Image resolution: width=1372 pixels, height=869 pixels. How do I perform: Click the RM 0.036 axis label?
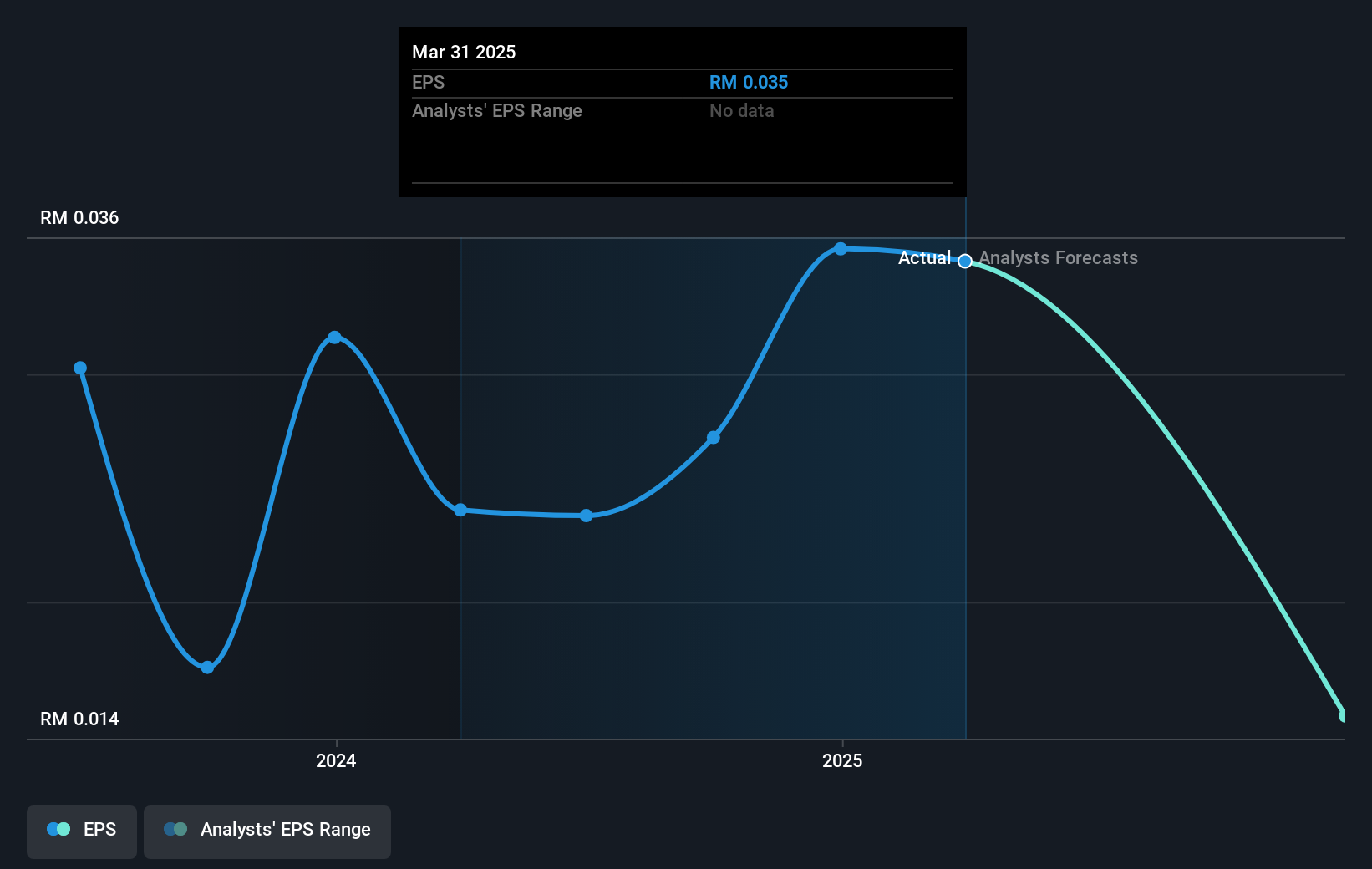point(79,218)
